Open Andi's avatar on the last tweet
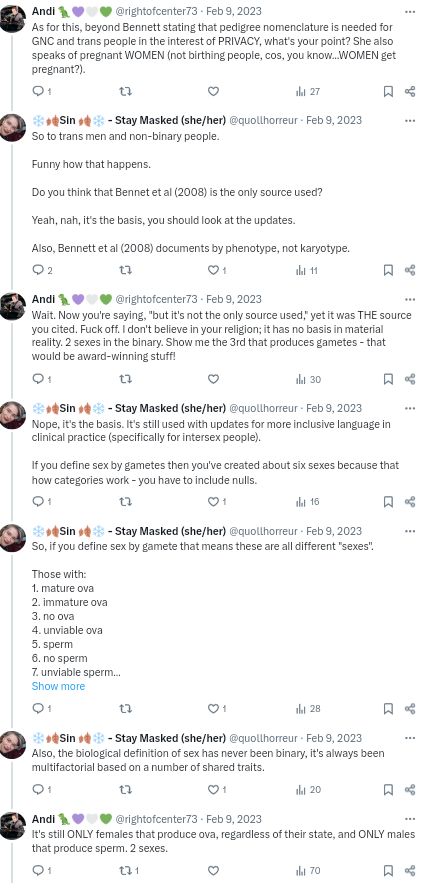This screenshot has height=883, width=427. pos(12,826)
